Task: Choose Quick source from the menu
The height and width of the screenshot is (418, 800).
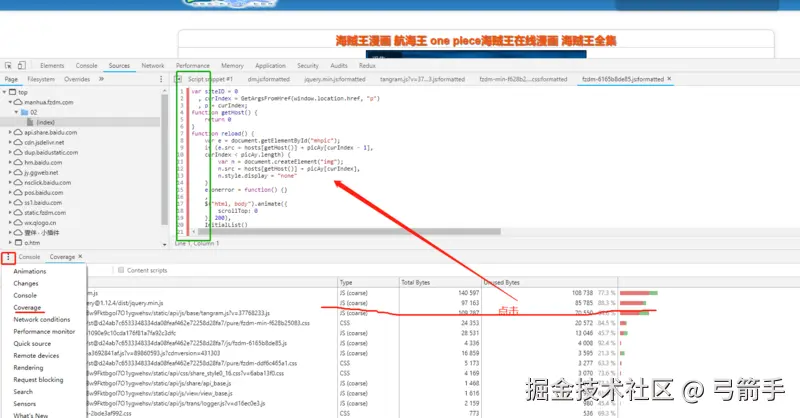Action: coord(32,343)
